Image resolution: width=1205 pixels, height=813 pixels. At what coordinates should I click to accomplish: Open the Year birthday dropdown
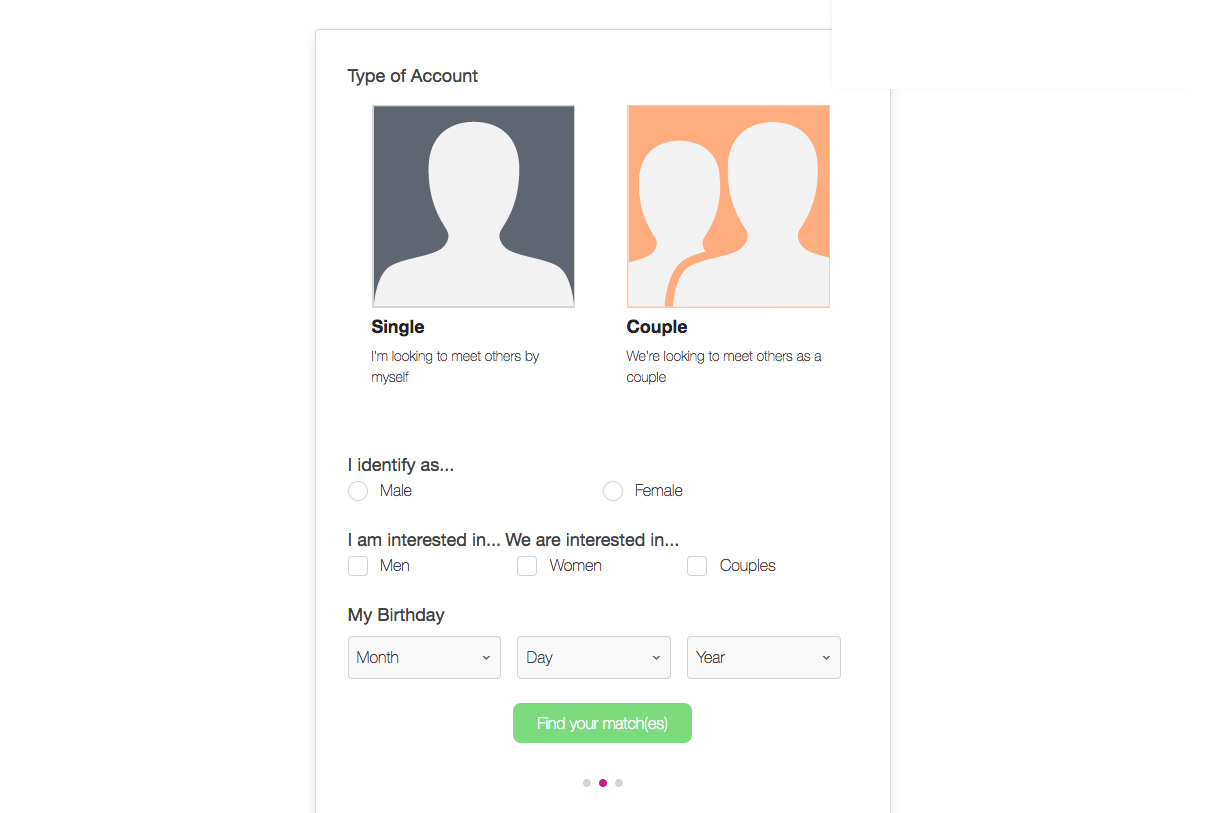763,658
